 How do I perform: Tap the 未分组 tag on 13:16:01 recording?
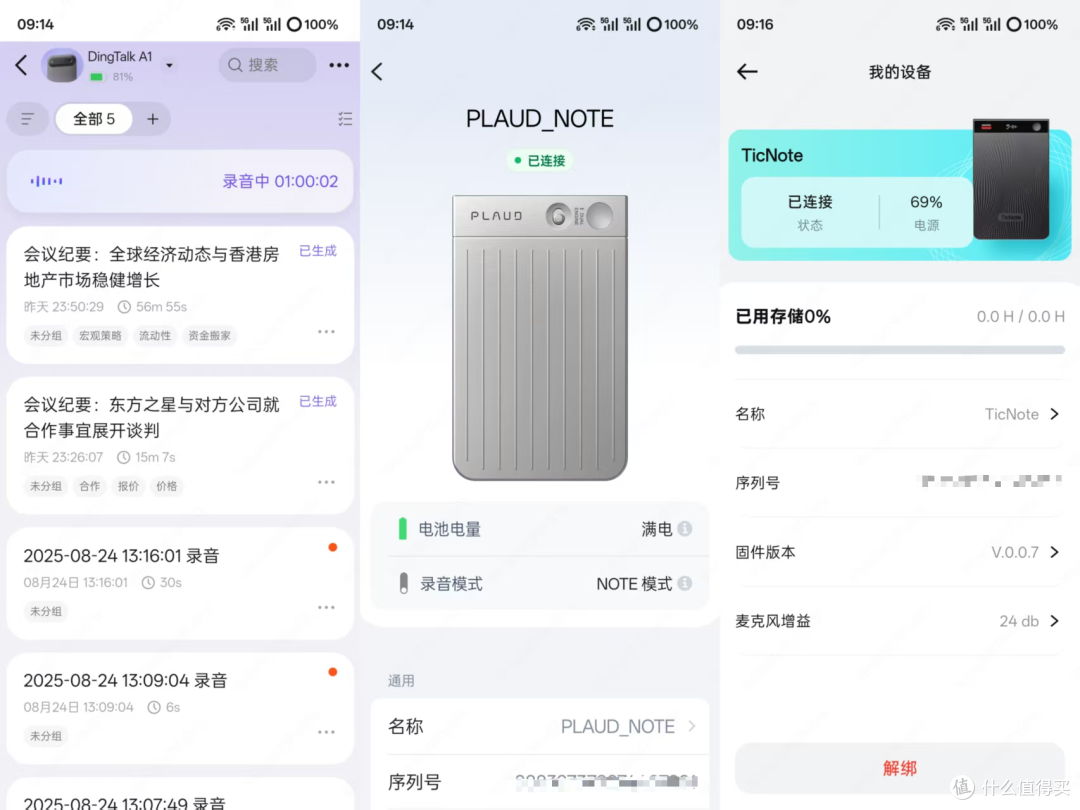click(45, 612)
